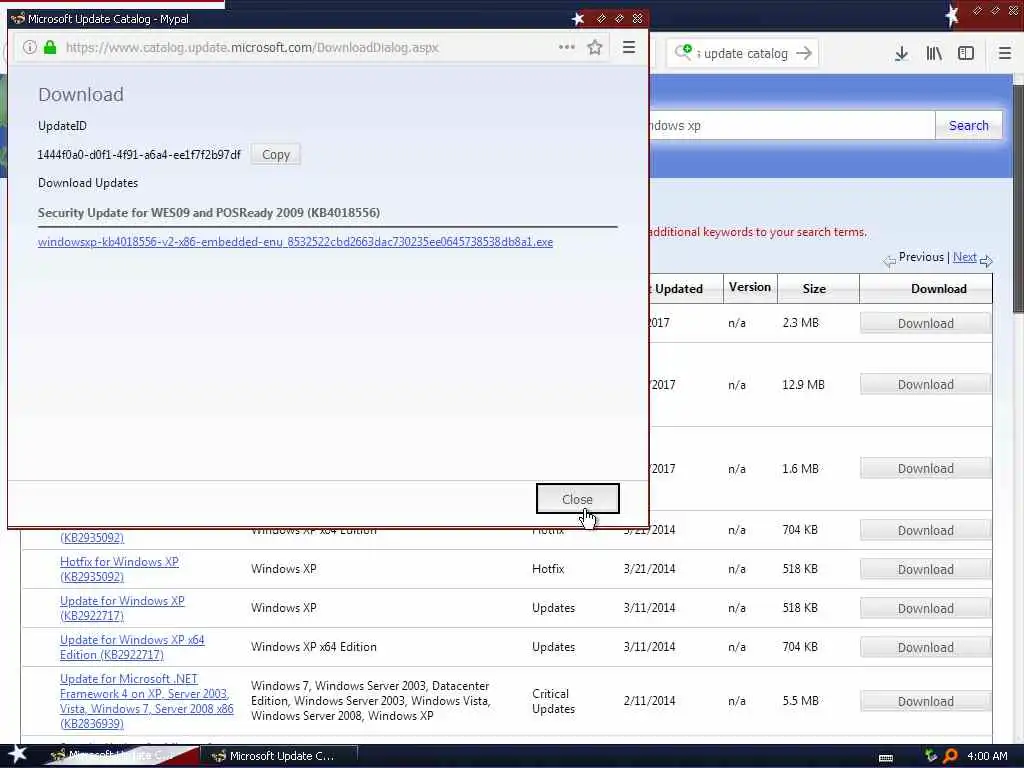Image resolution: width=1024 pixels, height=768 pixels.
Task: Click the 'Critical Updates' classification cell
Action: [x=553, y=701]
